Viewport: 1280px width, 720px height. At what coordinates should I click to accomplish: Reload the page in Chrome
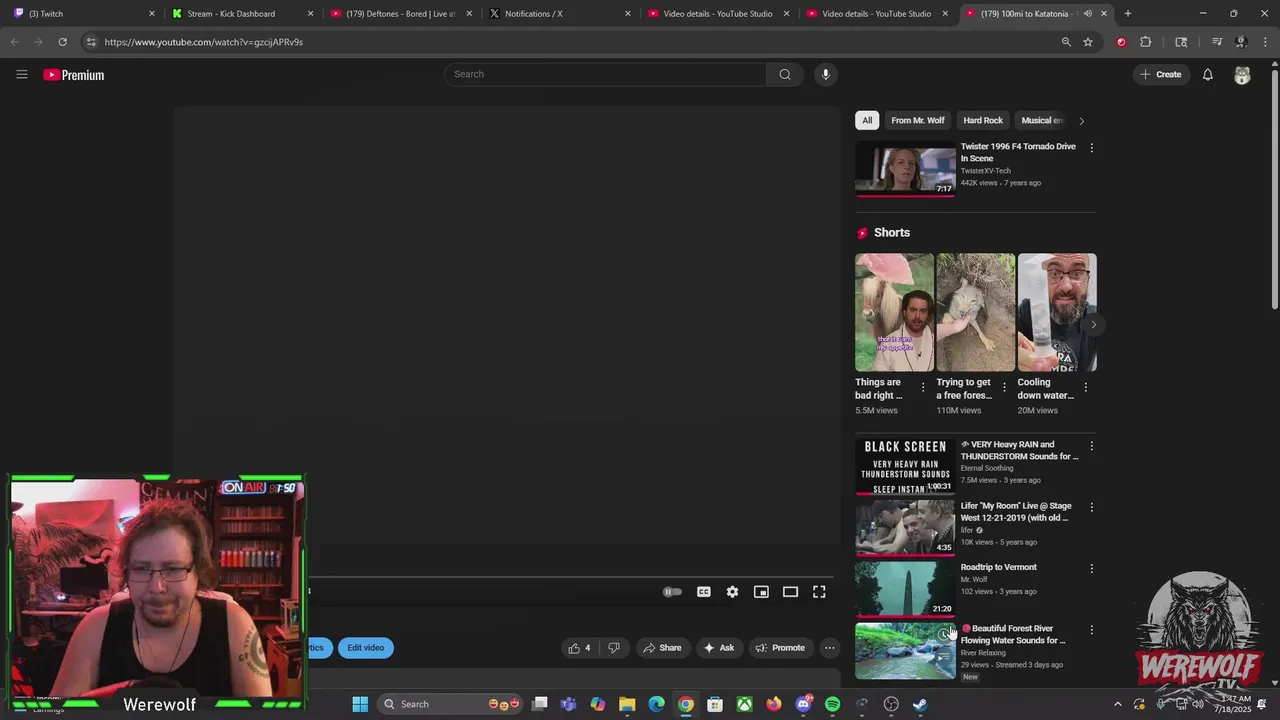pos(62,42)
